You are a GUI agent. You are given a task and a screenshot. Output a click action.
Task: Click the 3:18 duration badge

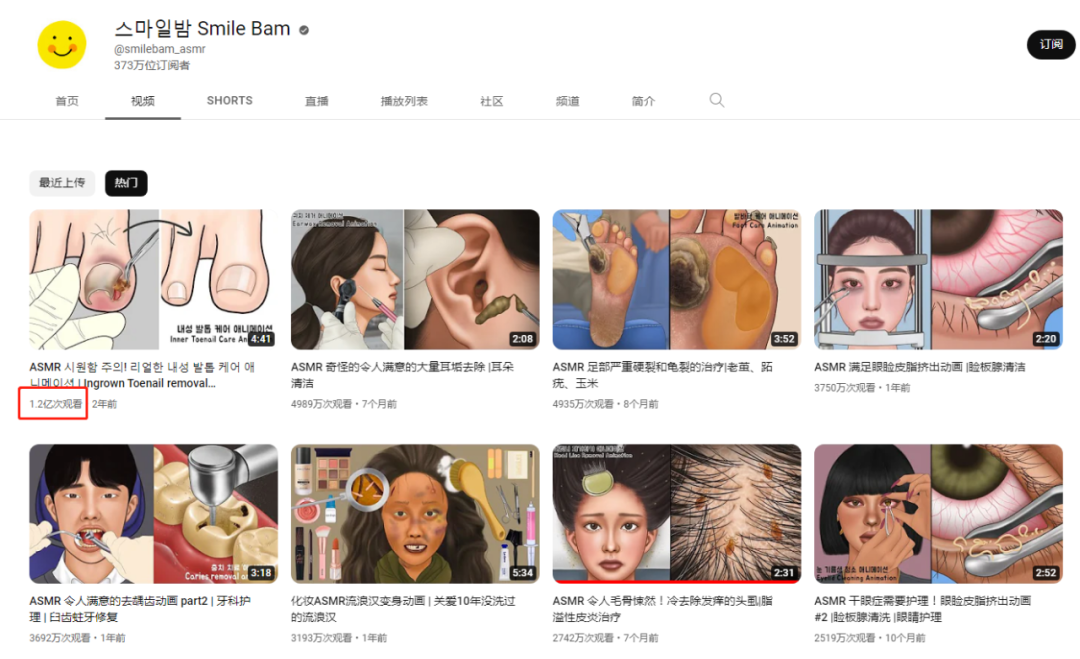coord(260,573)
